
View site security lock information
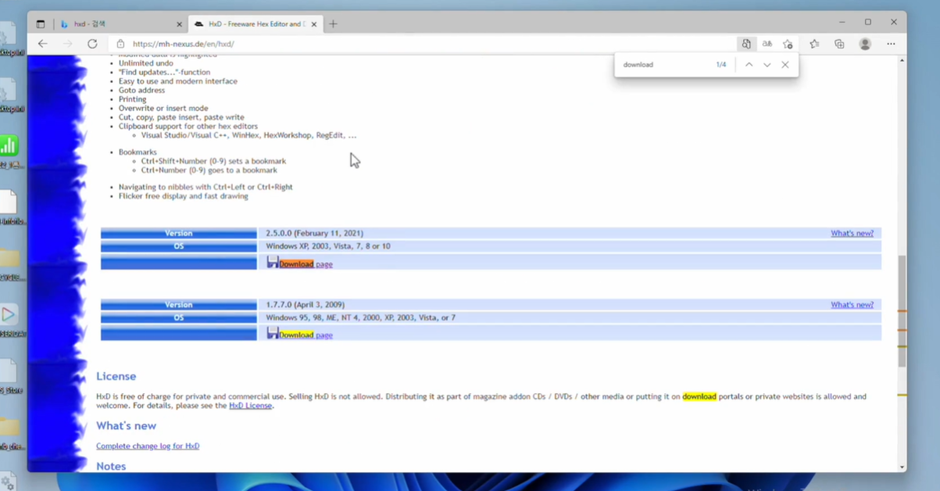120,44
